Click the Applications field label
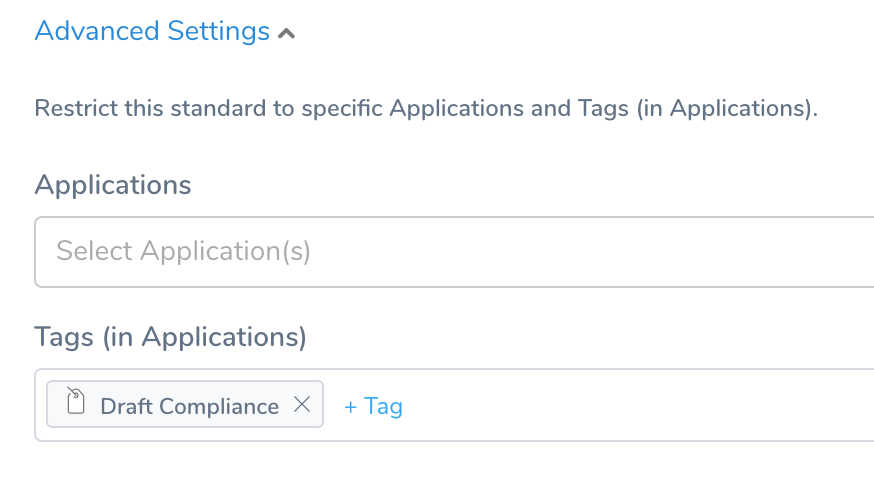The height and width of the screenshot is (498, 874). click(x=113, y=185)
